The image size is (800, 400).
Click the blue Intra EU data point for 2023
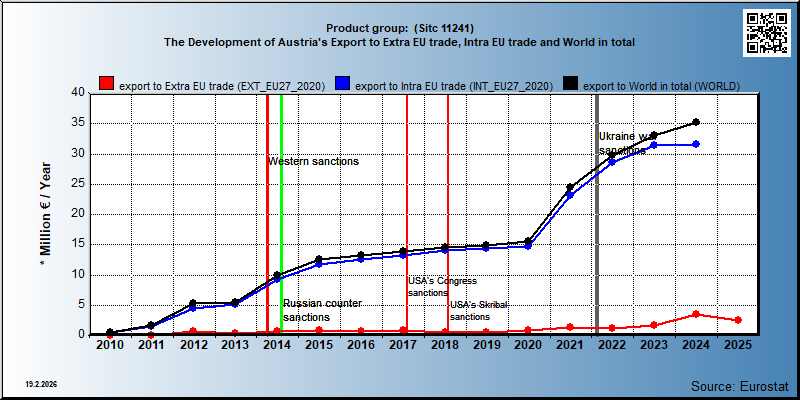pyautogui.click(x=654, y=145)
